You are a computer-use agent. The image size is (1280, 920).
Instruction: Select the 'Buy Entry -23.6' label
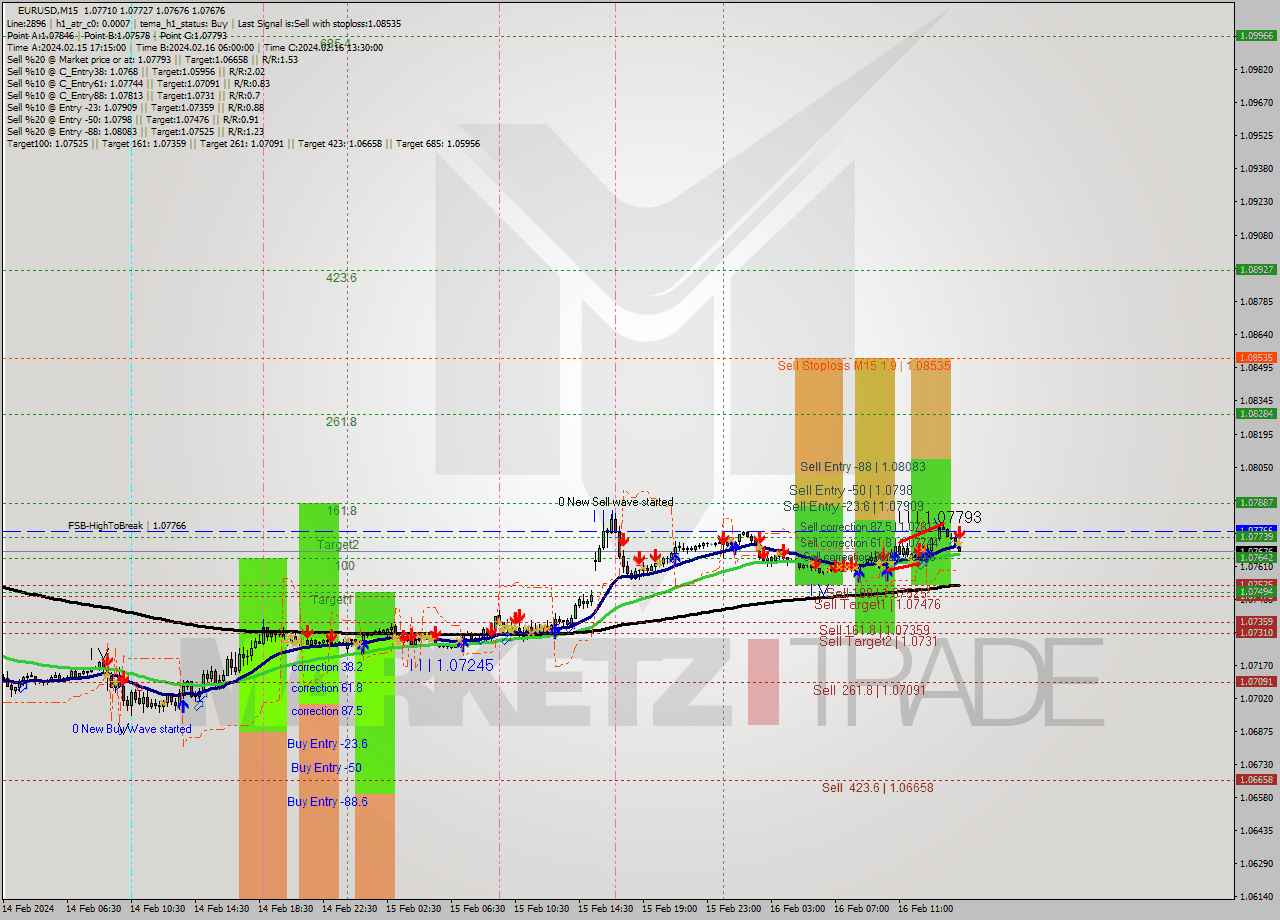click(327, 744)
